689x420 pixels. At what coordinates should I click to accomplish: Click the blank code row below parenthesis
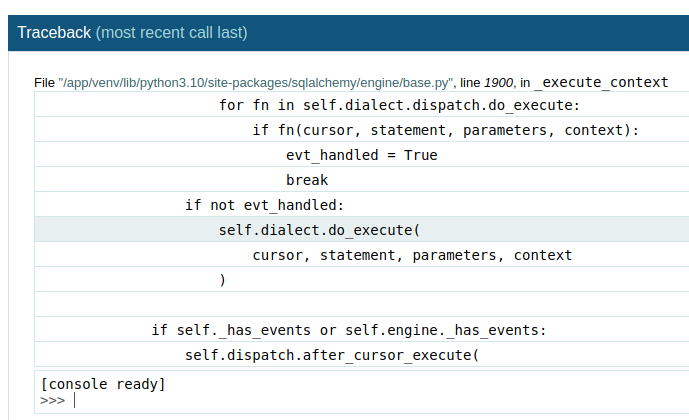(360, 304)
